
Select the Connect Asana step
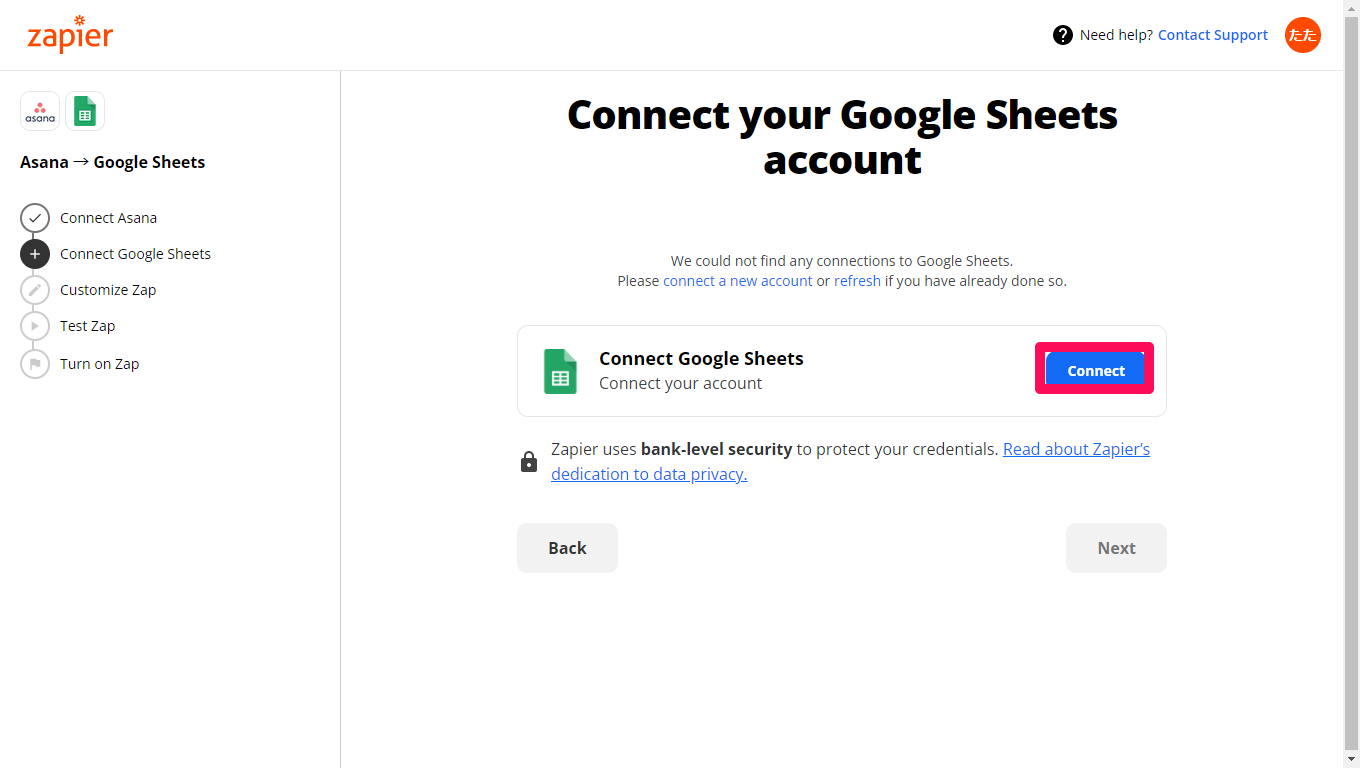(108, 218)
